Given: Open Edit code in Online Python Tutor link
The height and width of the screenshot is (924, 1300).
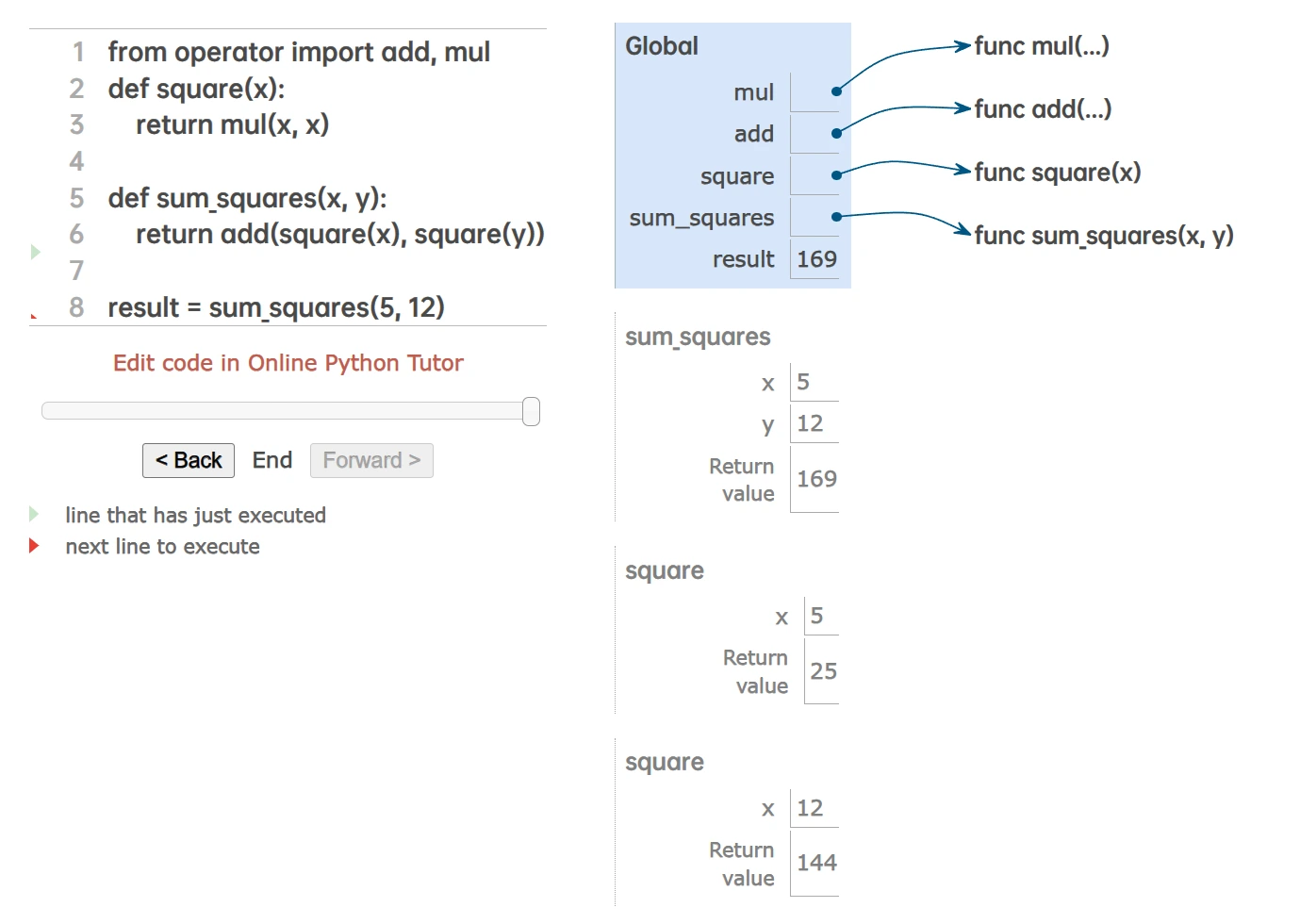Looking at the screenshot, I should tap(288, 363).
